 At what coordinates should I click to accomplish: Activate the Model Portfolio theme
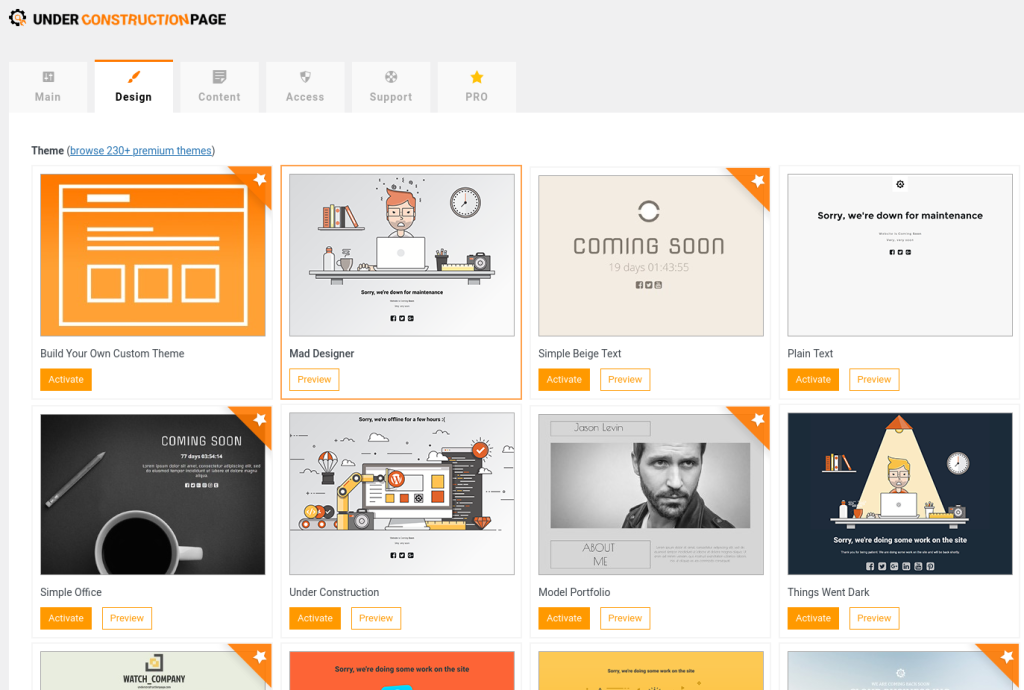[x=564, y=618]
